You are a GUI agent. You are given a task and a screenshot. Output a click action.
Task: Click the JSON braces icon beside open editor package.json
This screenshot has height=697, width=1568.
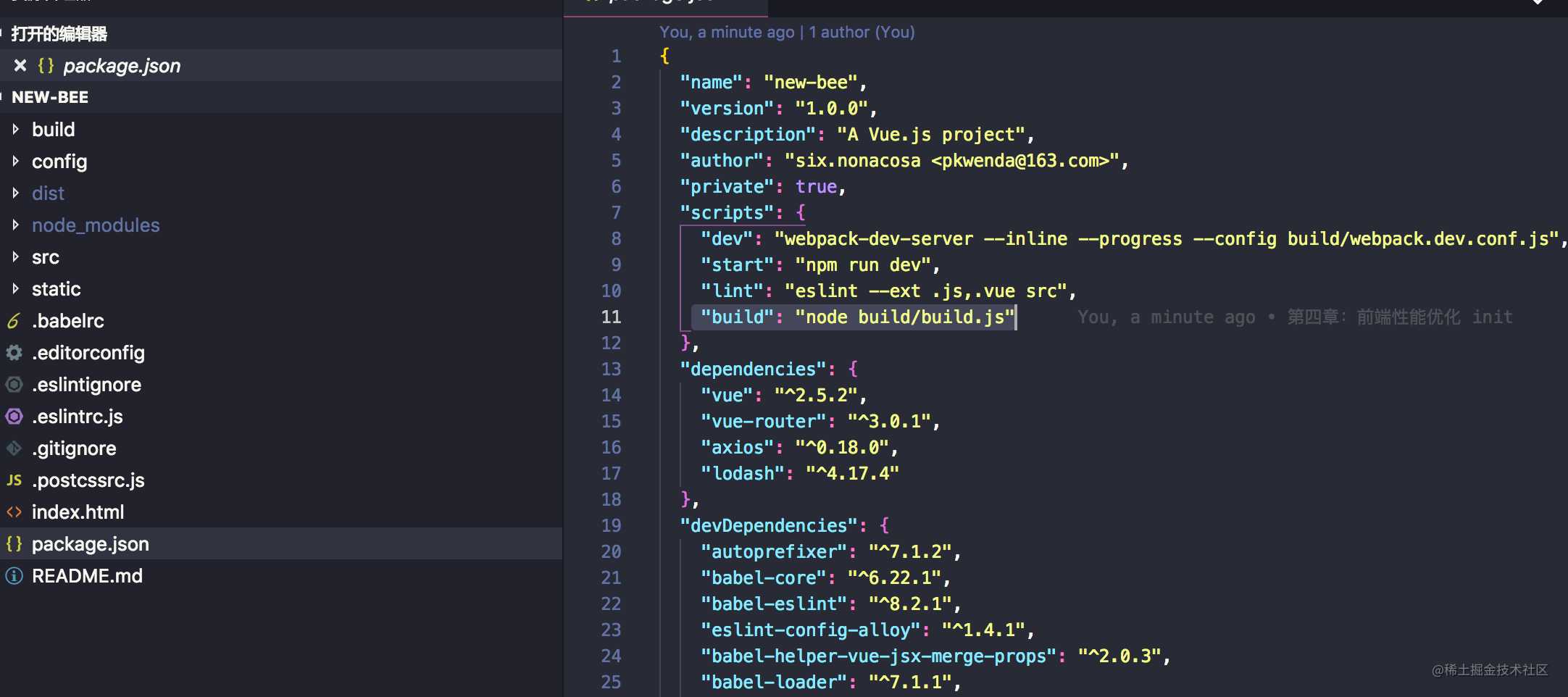click(x=46, y=65)
